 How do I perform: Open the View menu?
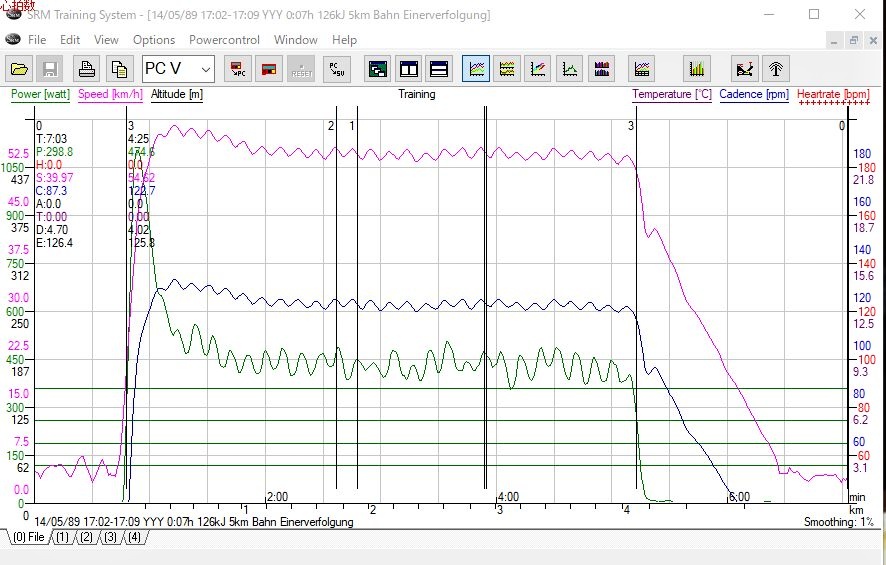tap(106, 40)
